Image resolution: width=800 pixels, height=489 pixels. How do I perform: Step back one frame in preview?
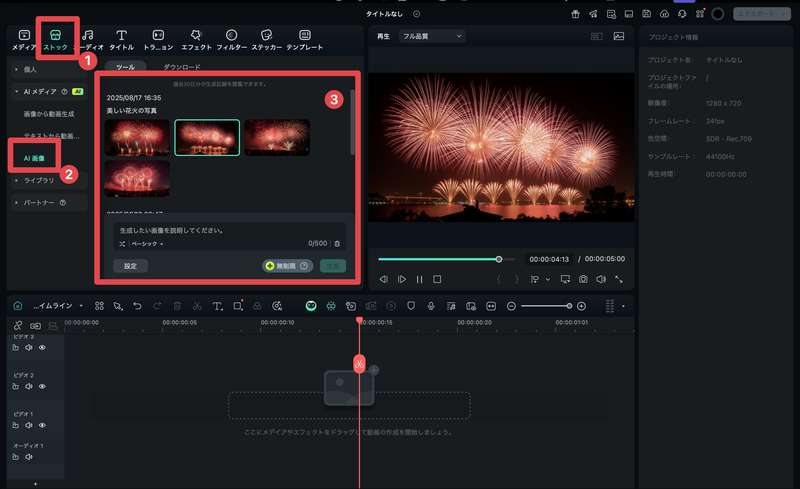[384, 279]
